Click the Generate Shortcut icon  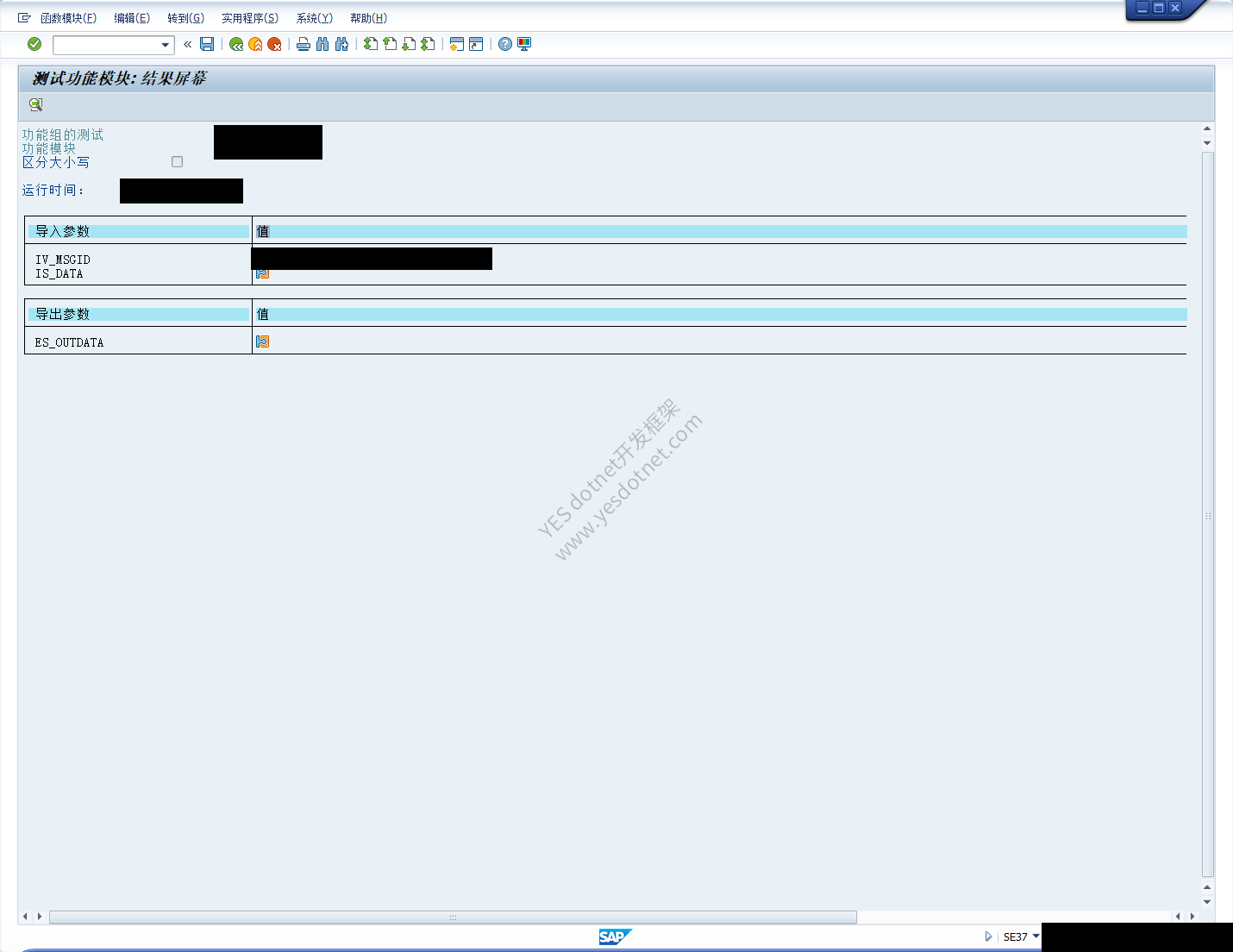(x=476, y=44)
